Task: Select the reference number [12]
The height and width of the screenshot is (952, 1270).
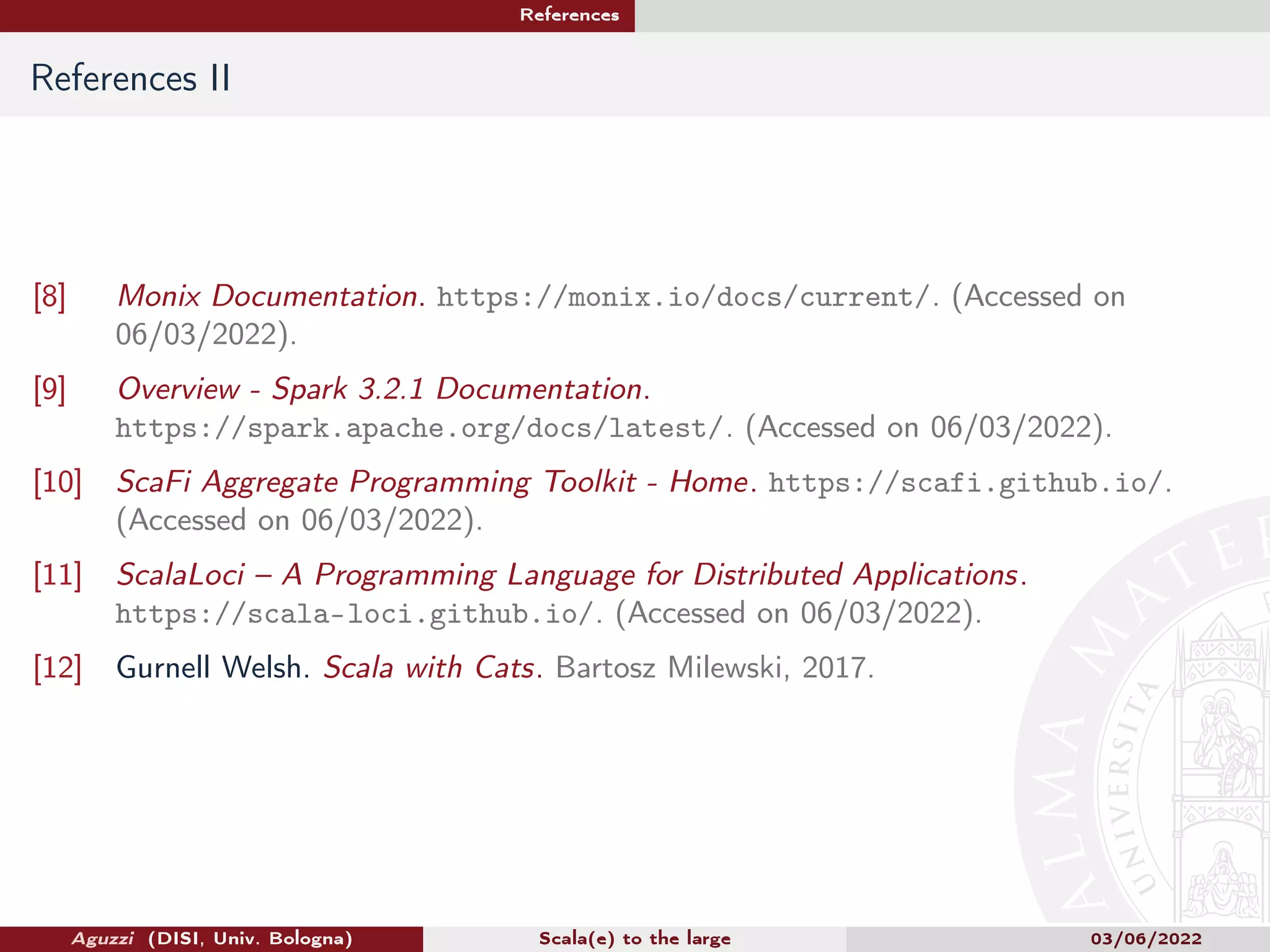Action: [58, 668]
